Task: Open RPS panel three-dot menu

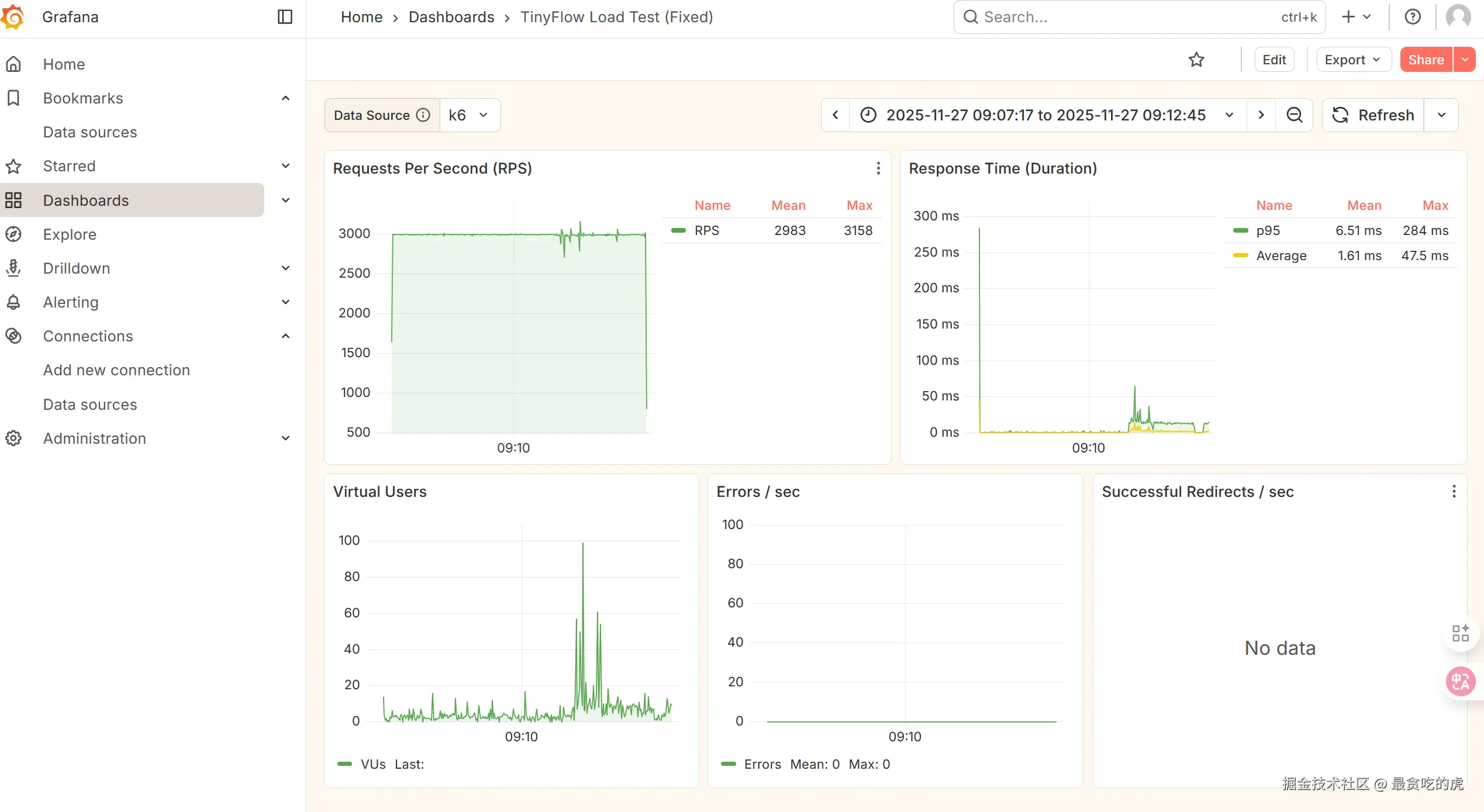Action: click(x=878, y=168)
